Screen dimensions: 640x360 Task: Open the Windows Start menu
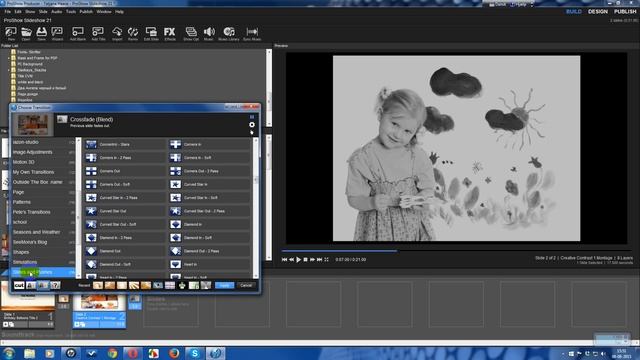tap(9, 353)
